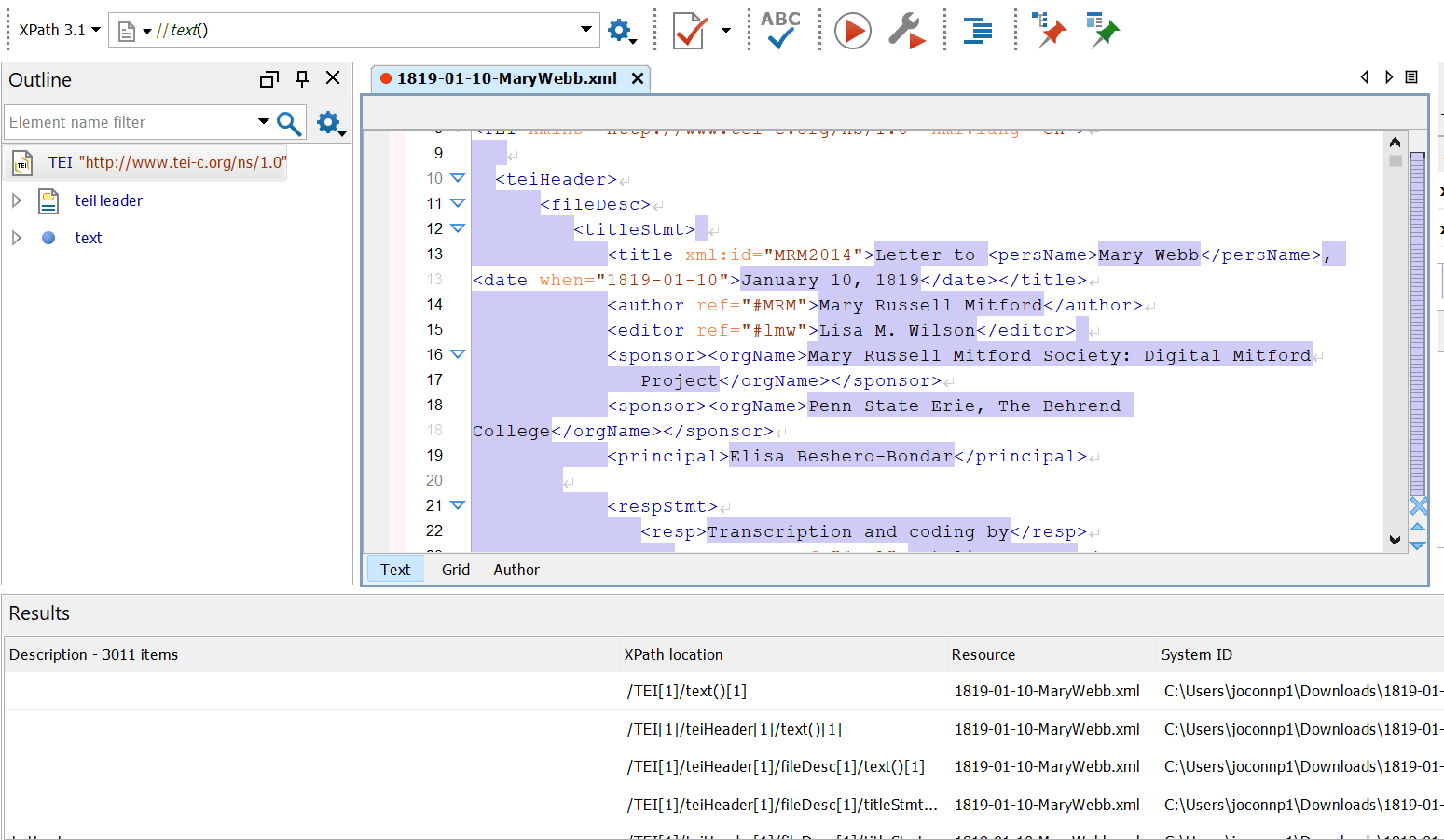Go to previous editor tab arrow
The image size is (1444, 840).
pyautogui.click(x=1365, y=77)
